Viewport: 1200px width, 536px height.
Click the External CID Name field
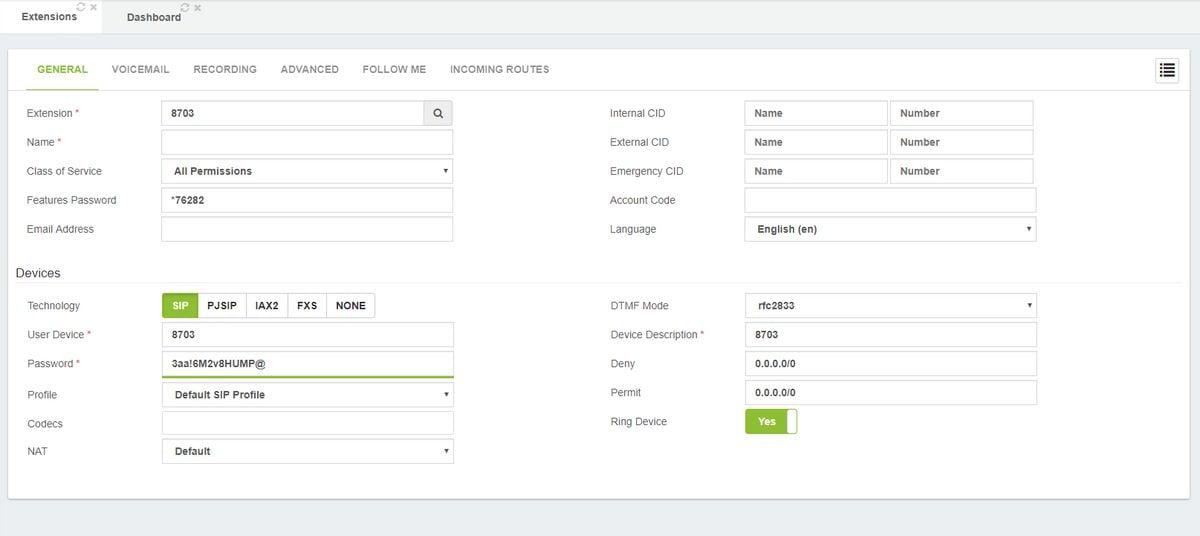click(x=816, y=142)
